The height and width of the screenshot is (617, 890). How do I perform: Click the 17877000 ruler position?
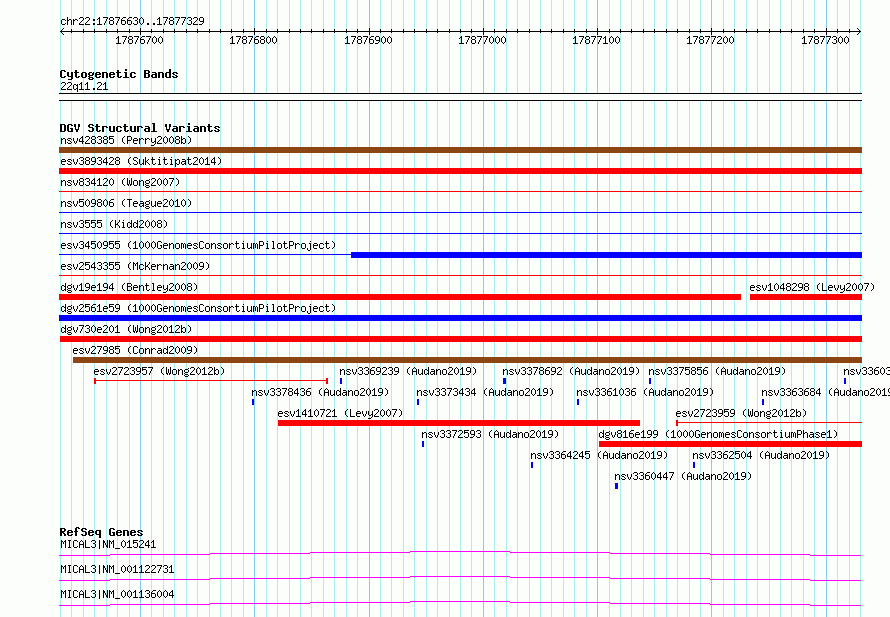pyautogui.click(x=482, y=40)
